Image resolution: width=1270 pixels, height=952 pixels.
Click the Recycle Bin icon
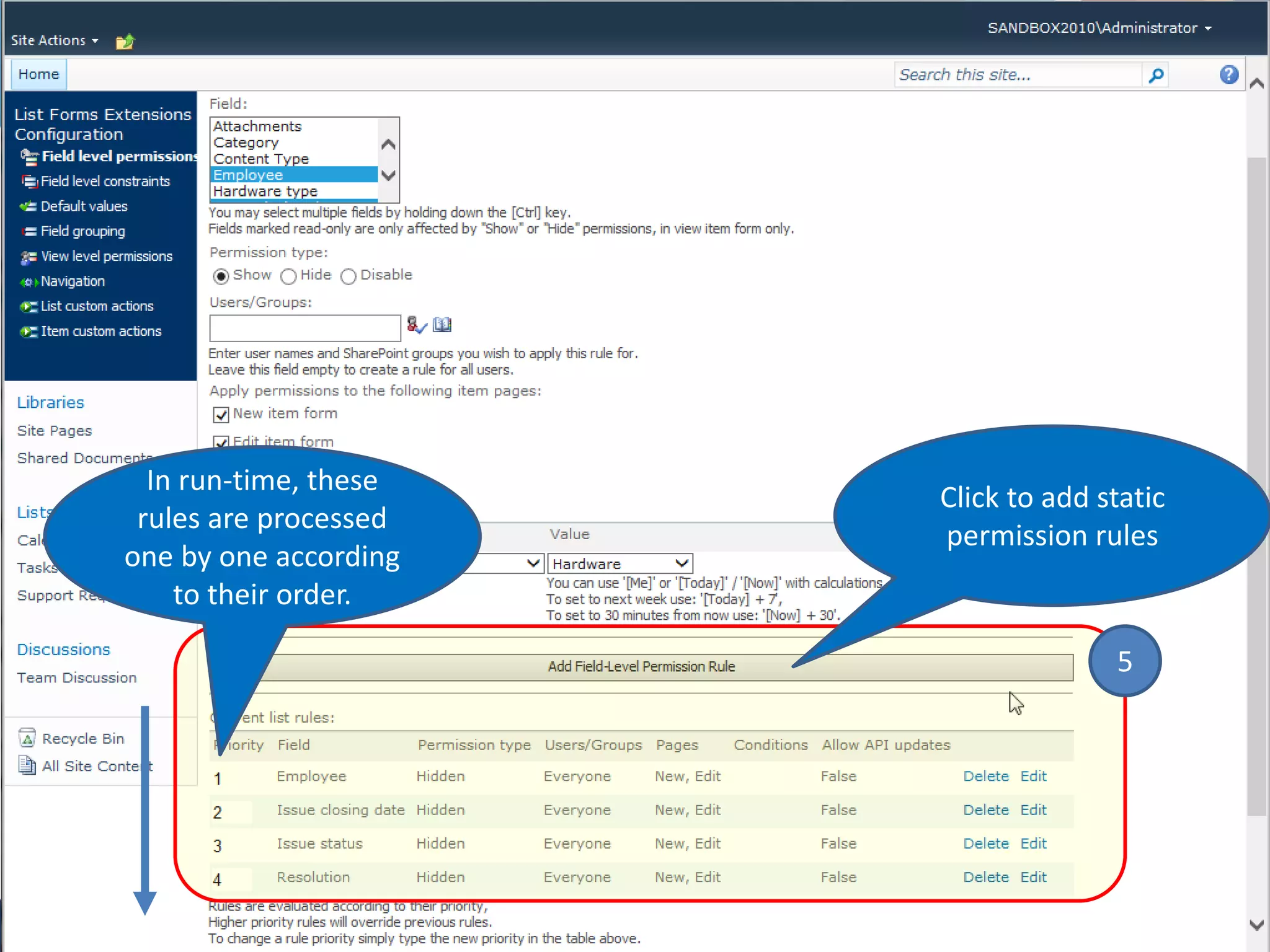[x=27, y=738]
